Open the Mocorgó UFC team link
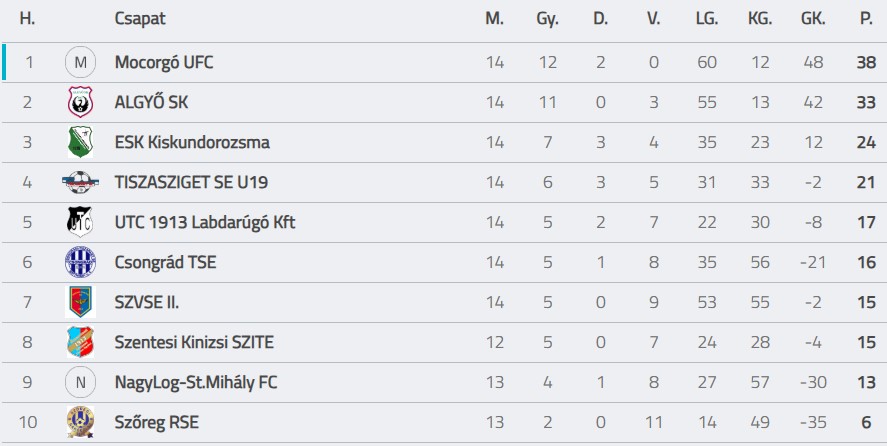The height and width of the screenshot is (446, 887). (164, 63)
